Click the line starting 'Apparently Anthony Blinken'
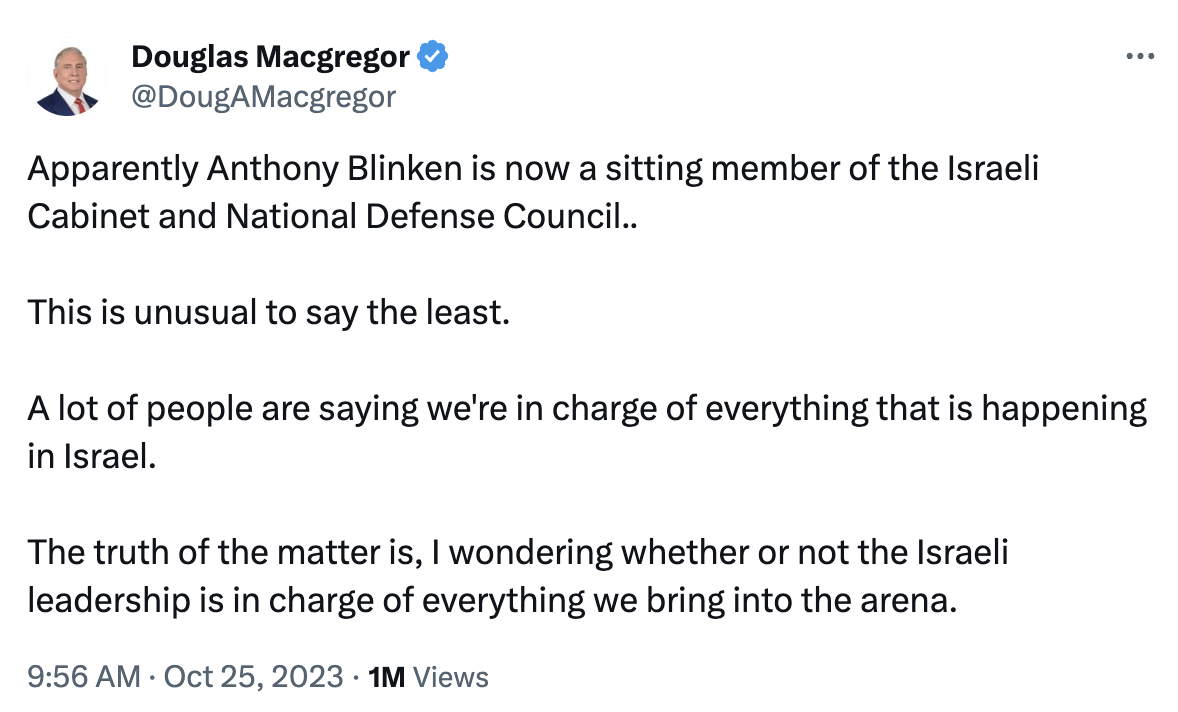The width and height of the screenshot is (1178, 712). point(533,169)
